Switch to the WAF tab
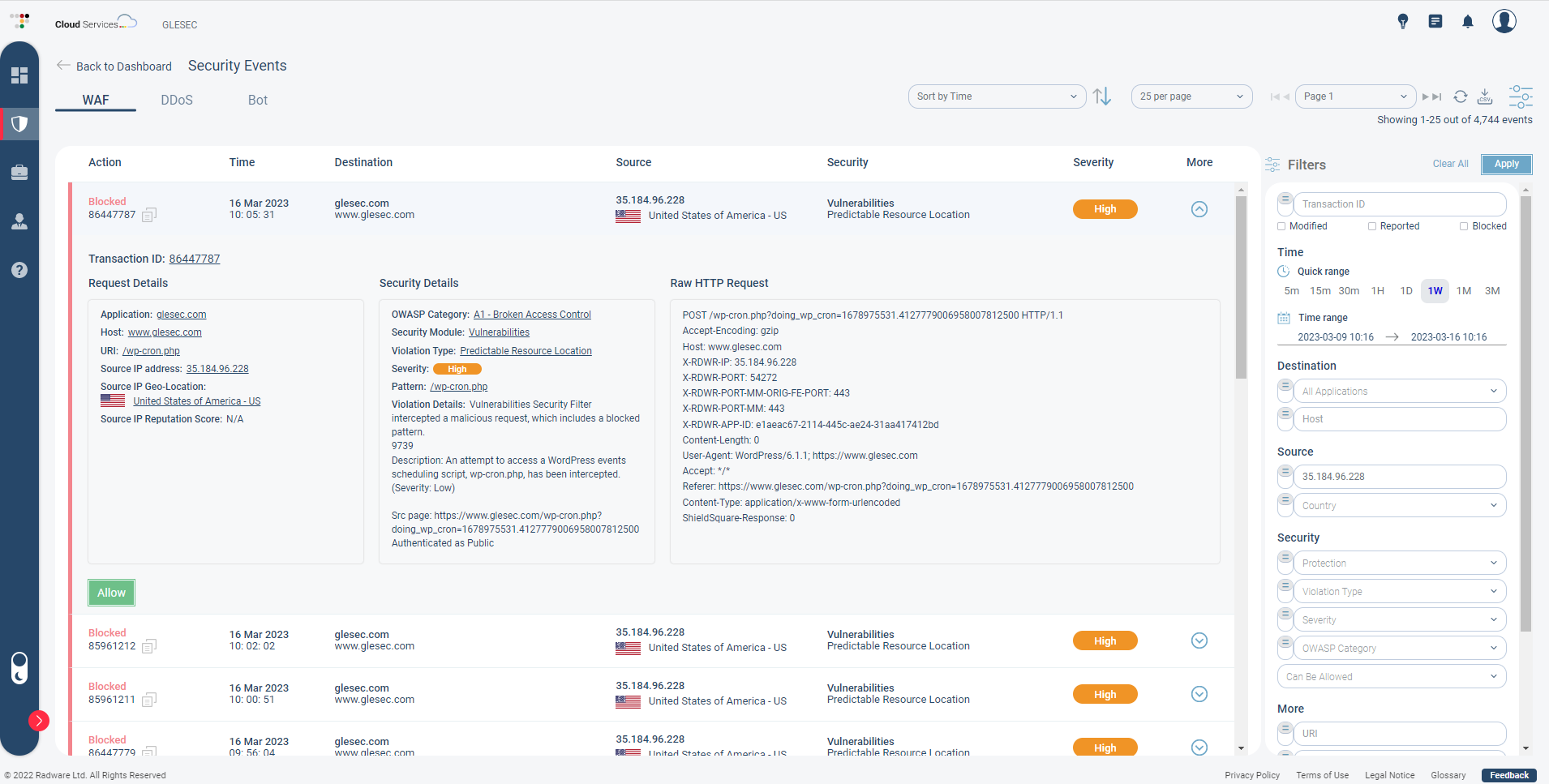 point(96,100)
